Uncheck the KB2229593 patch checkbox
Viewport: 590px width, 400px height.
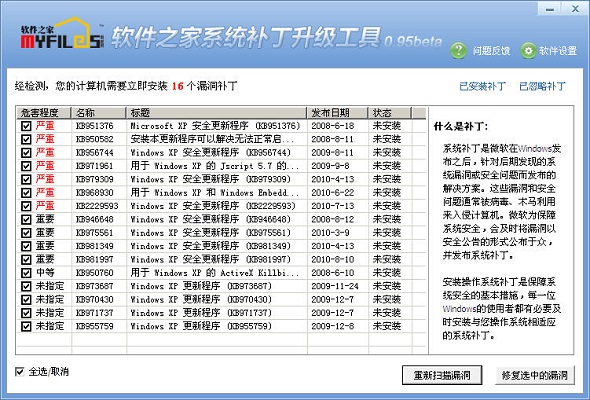coord(26,206)
